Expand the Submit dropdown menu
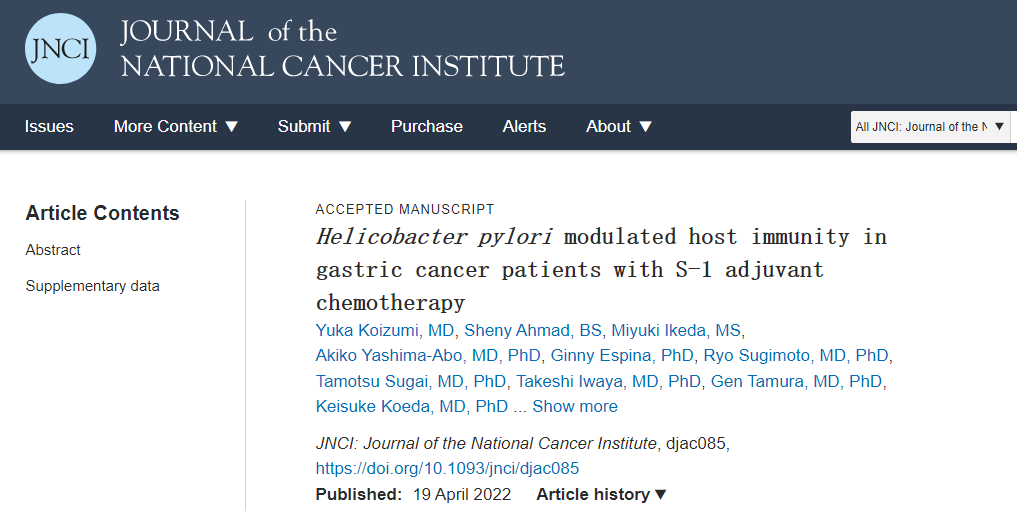1017x511 pixels. (x=315, y=126)
